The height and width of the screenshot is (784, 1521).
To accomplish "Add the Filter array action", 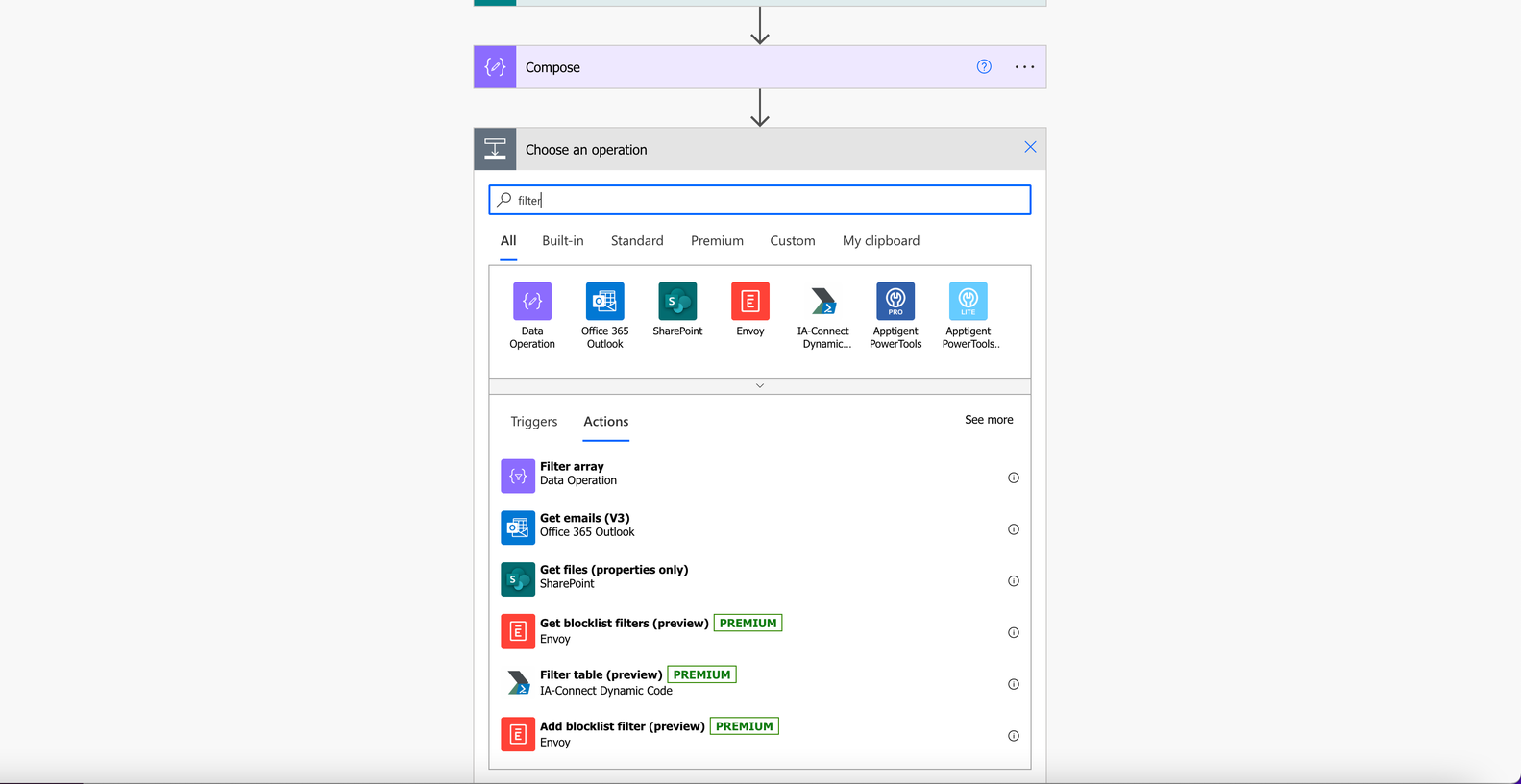I will pos(760,475).
